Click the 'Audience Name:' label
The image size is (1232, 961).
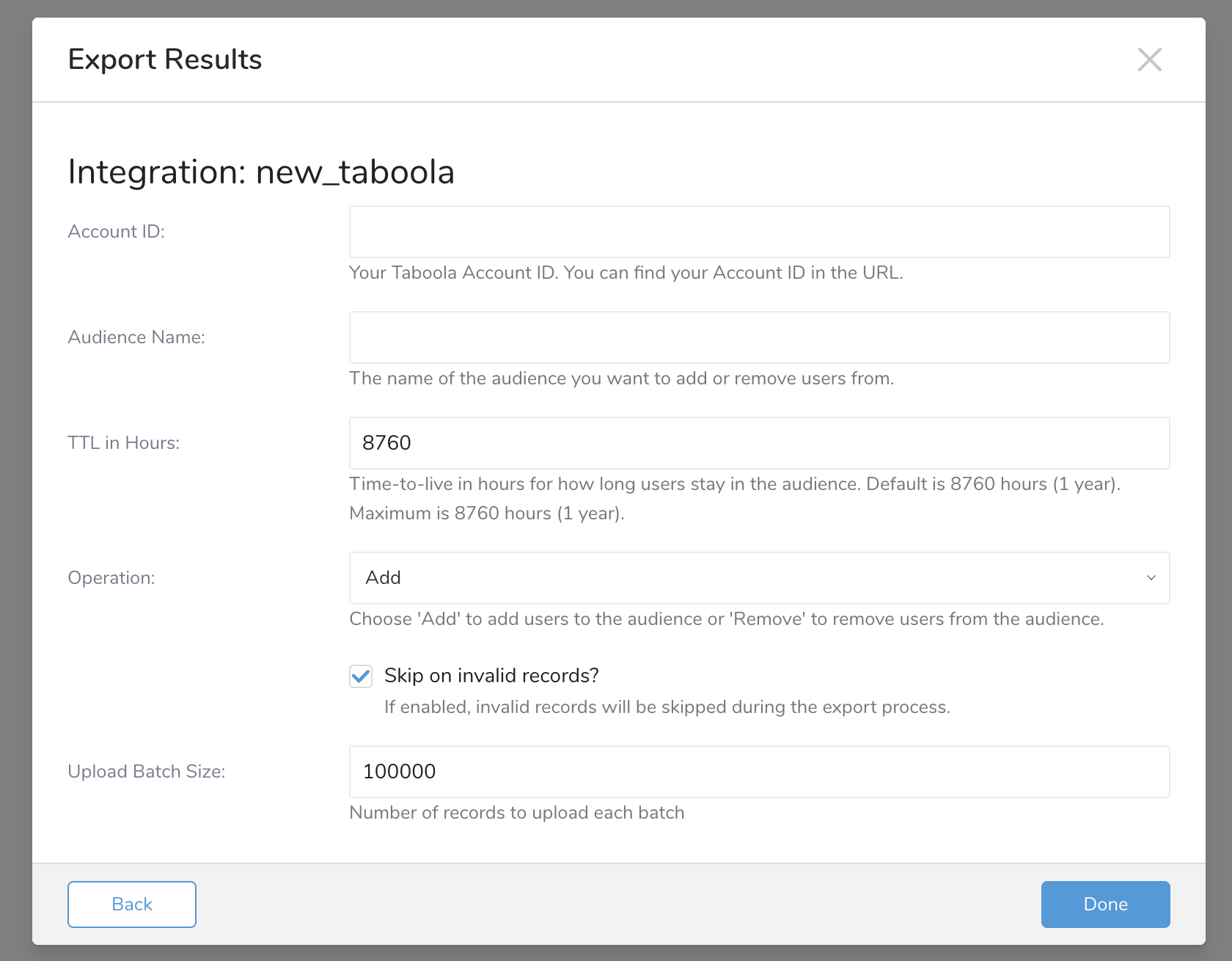[x=136, y=337]
